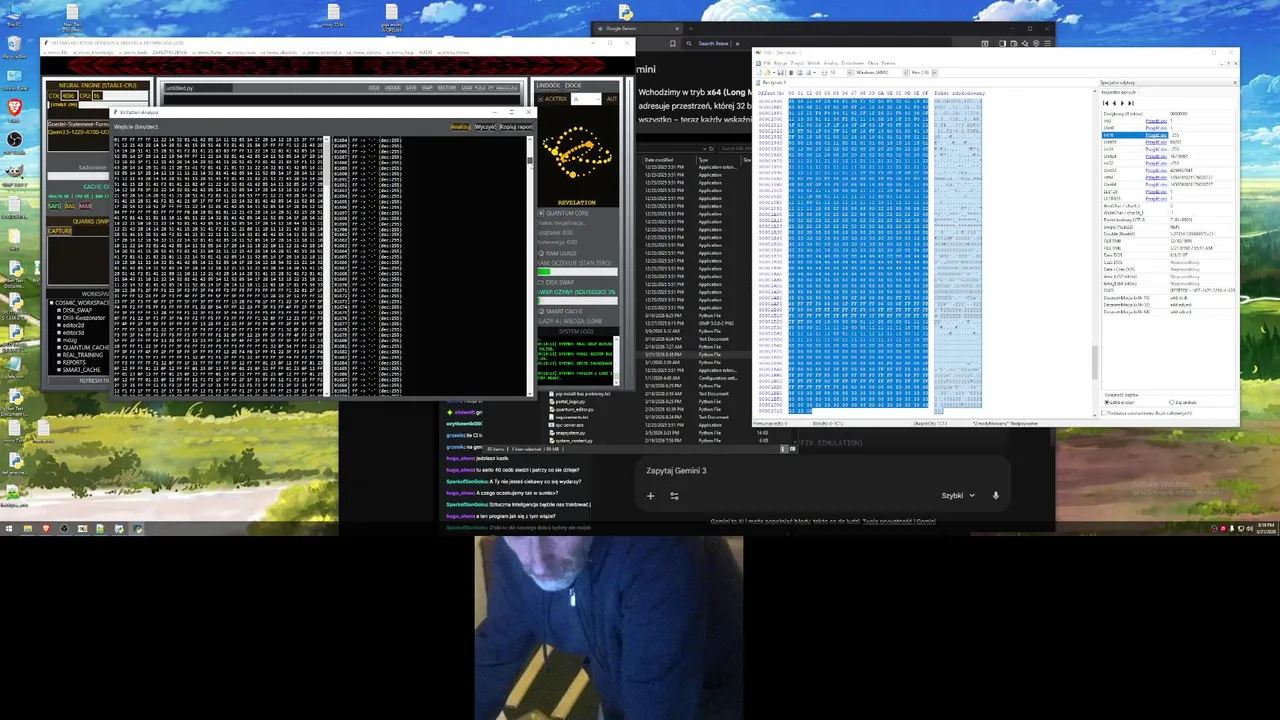Click the Wyczyść button in Pattern Analyzer
This screenshot has width=1280, height=720.
coord(485,127)
